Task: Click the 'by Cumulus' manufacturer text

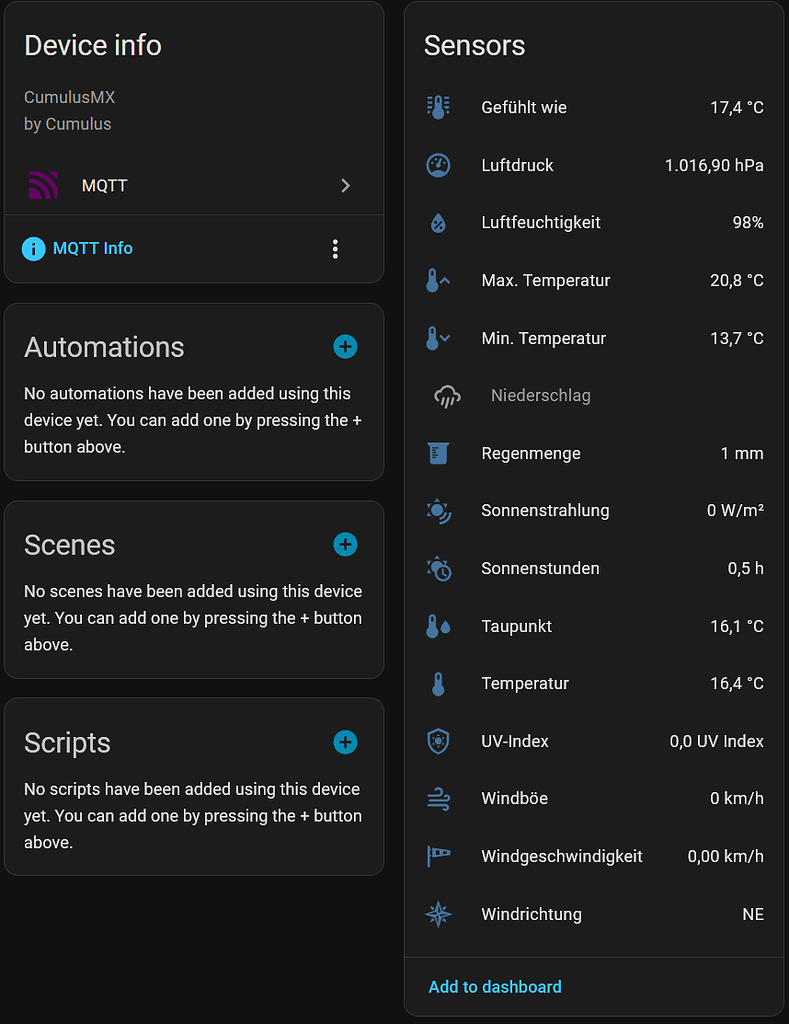Action: tap(67, 124)
